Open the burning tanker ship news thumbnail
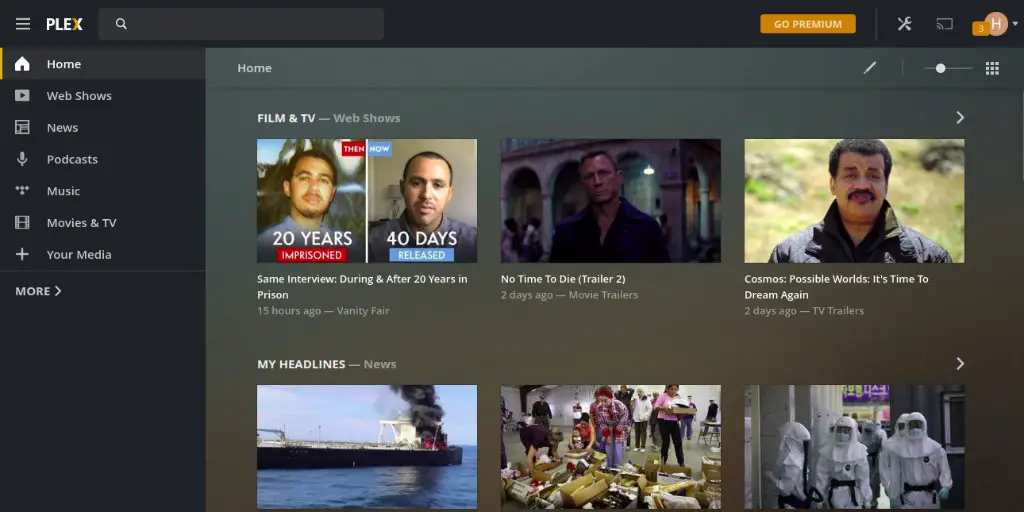 [x=367, y=447]
